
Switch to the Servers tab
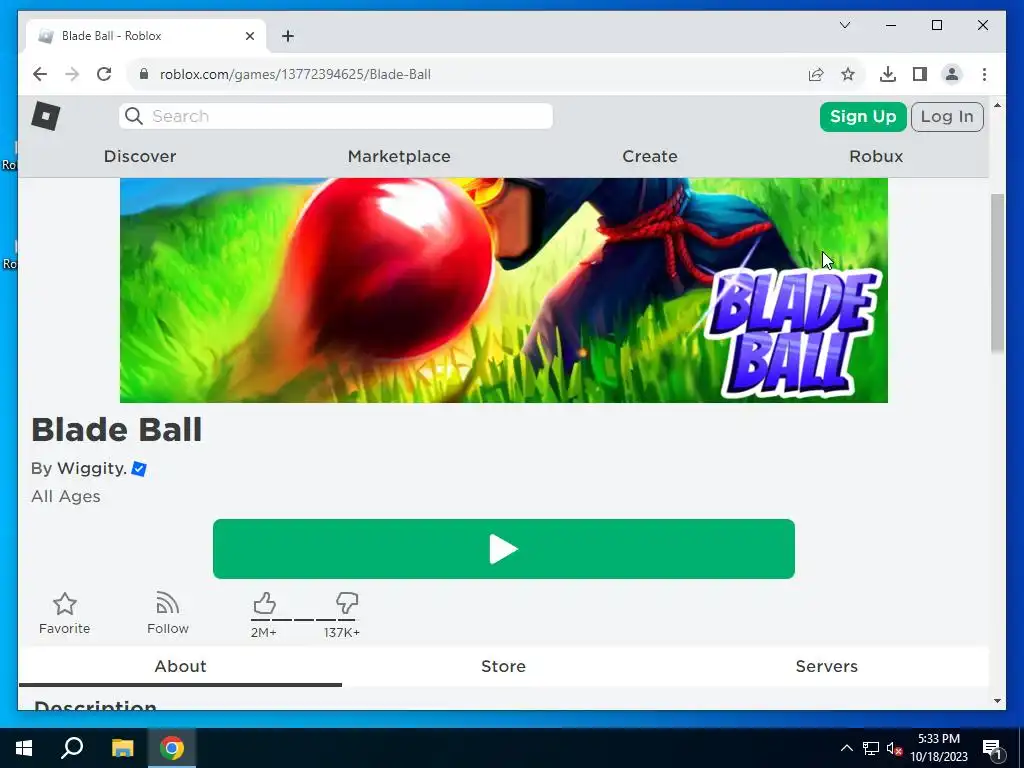pos(827,666)
